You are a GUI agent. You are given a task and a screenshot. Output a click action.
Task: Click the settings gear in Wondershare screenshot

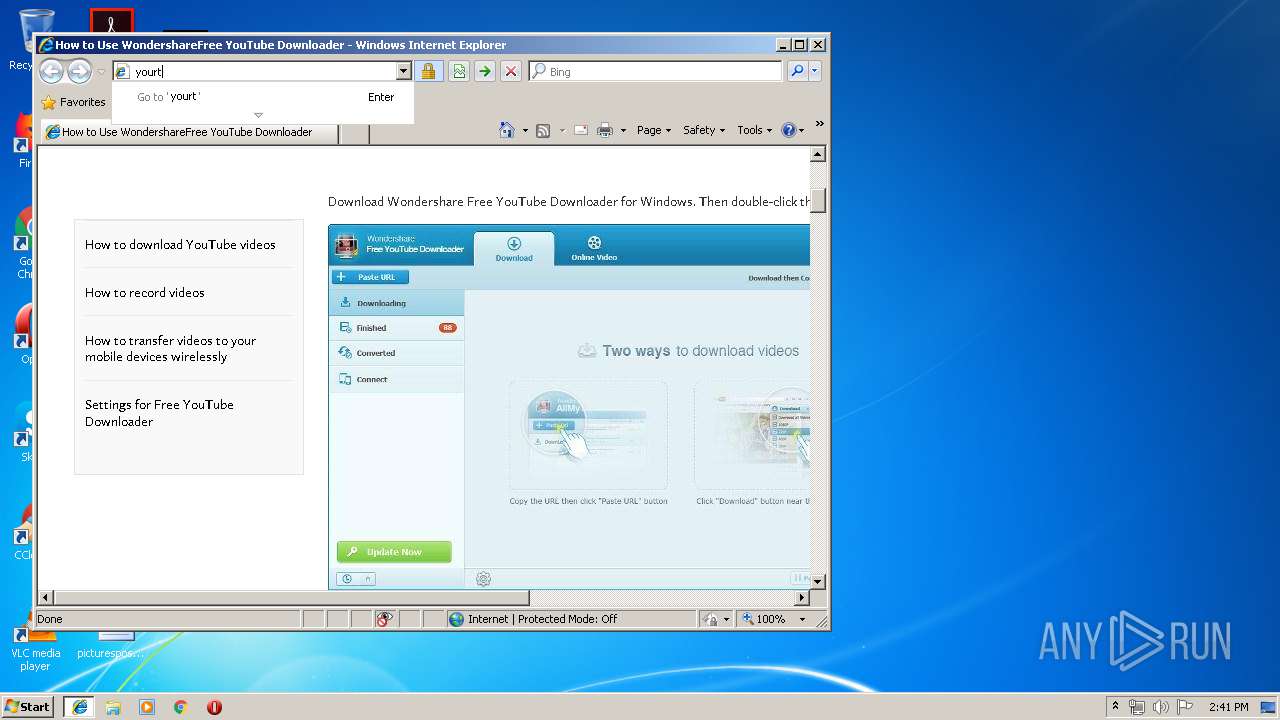tap(483, 579)
